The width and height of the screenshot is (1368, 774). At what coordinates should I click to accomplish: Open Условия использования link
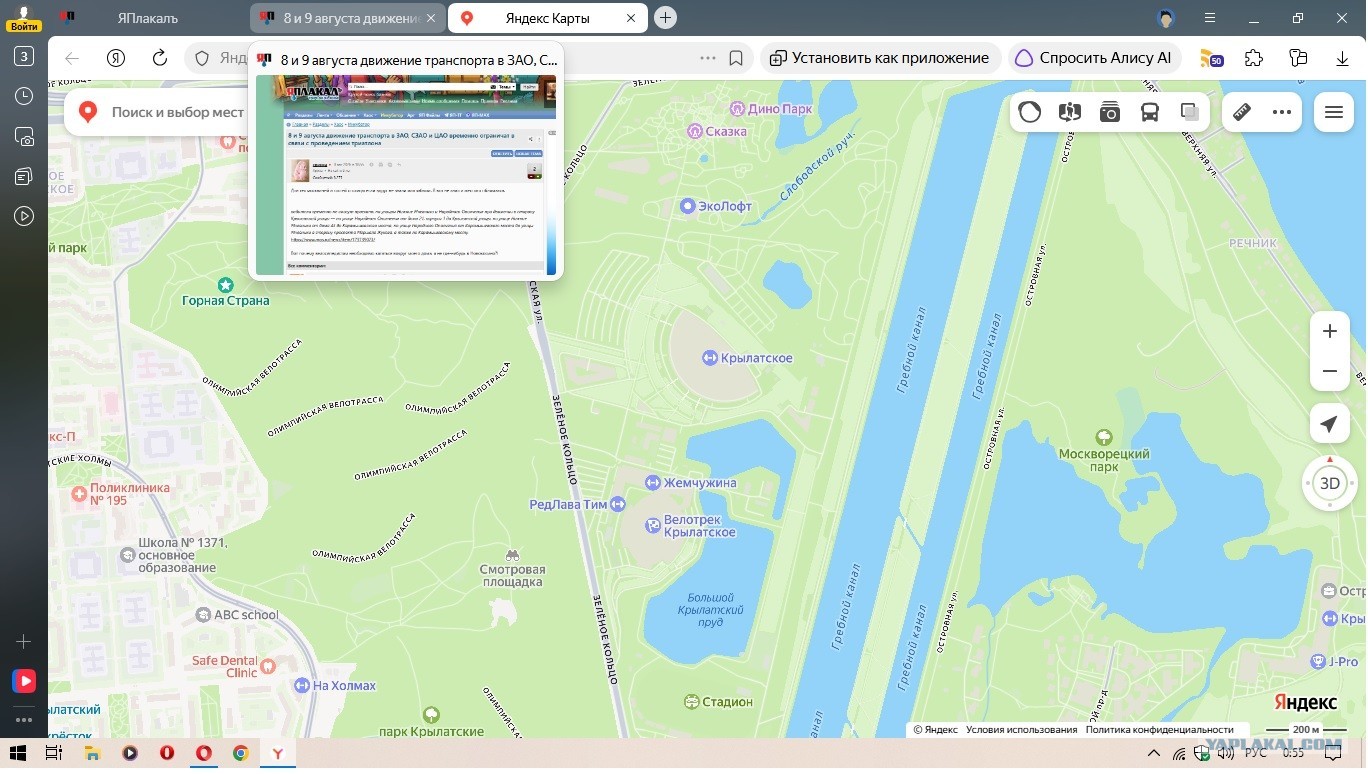(x=1021, y=730)
